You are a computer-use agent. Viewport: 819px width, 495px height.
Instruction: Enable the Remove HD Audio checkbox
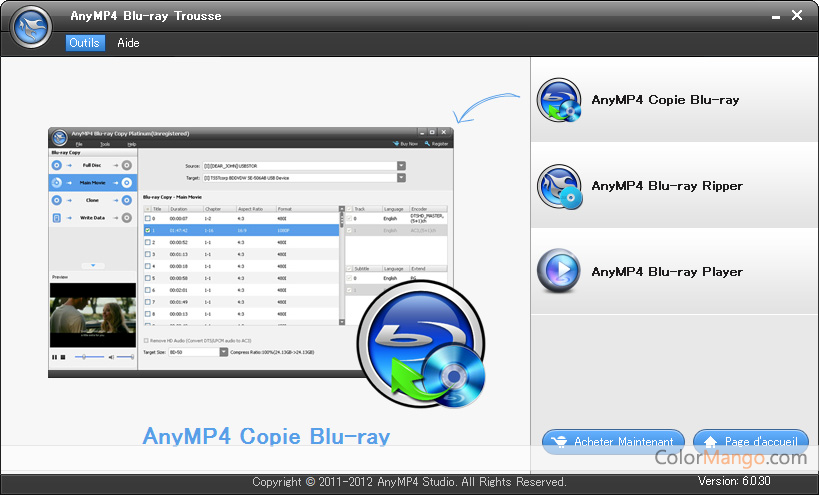pyautogui.click(x=146, y=341)
